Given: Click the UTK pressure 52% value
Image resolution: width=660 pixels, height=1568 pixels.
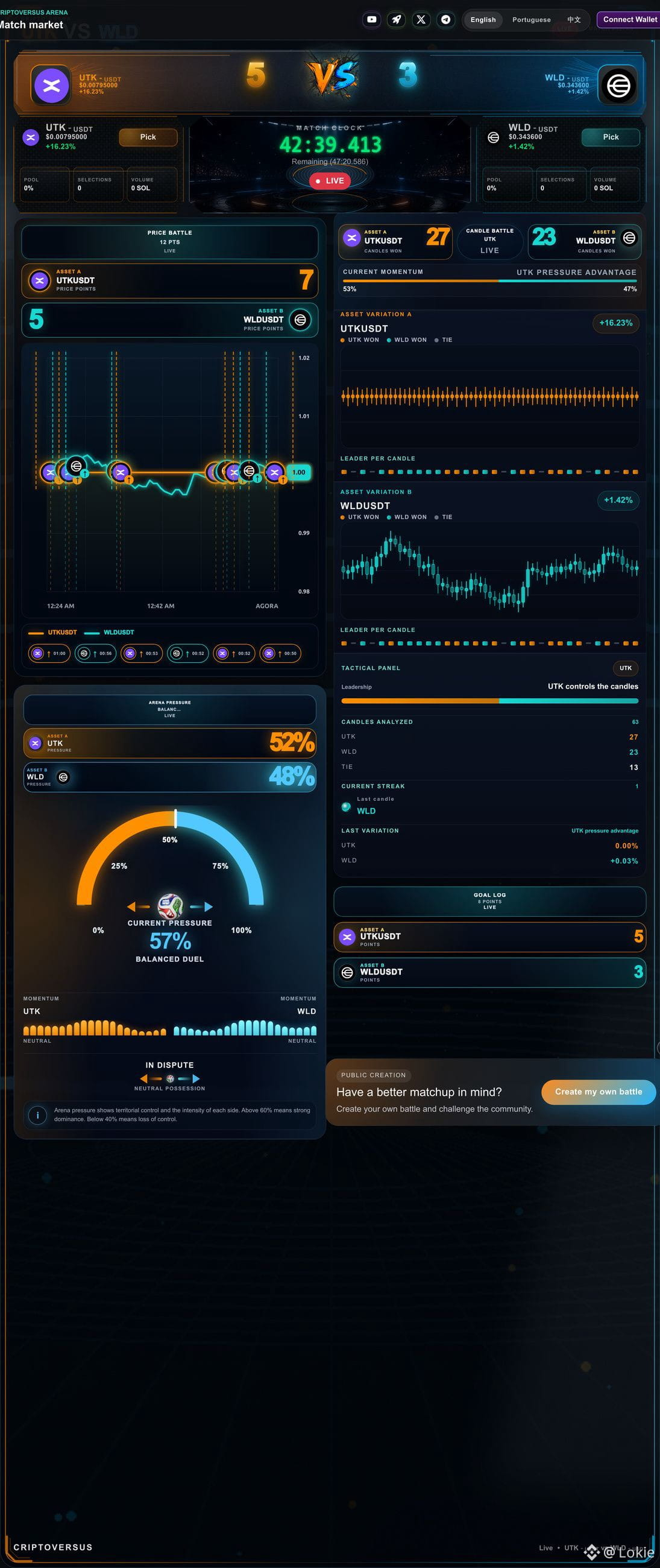Looking at the screenshot, I should (292, 742).
